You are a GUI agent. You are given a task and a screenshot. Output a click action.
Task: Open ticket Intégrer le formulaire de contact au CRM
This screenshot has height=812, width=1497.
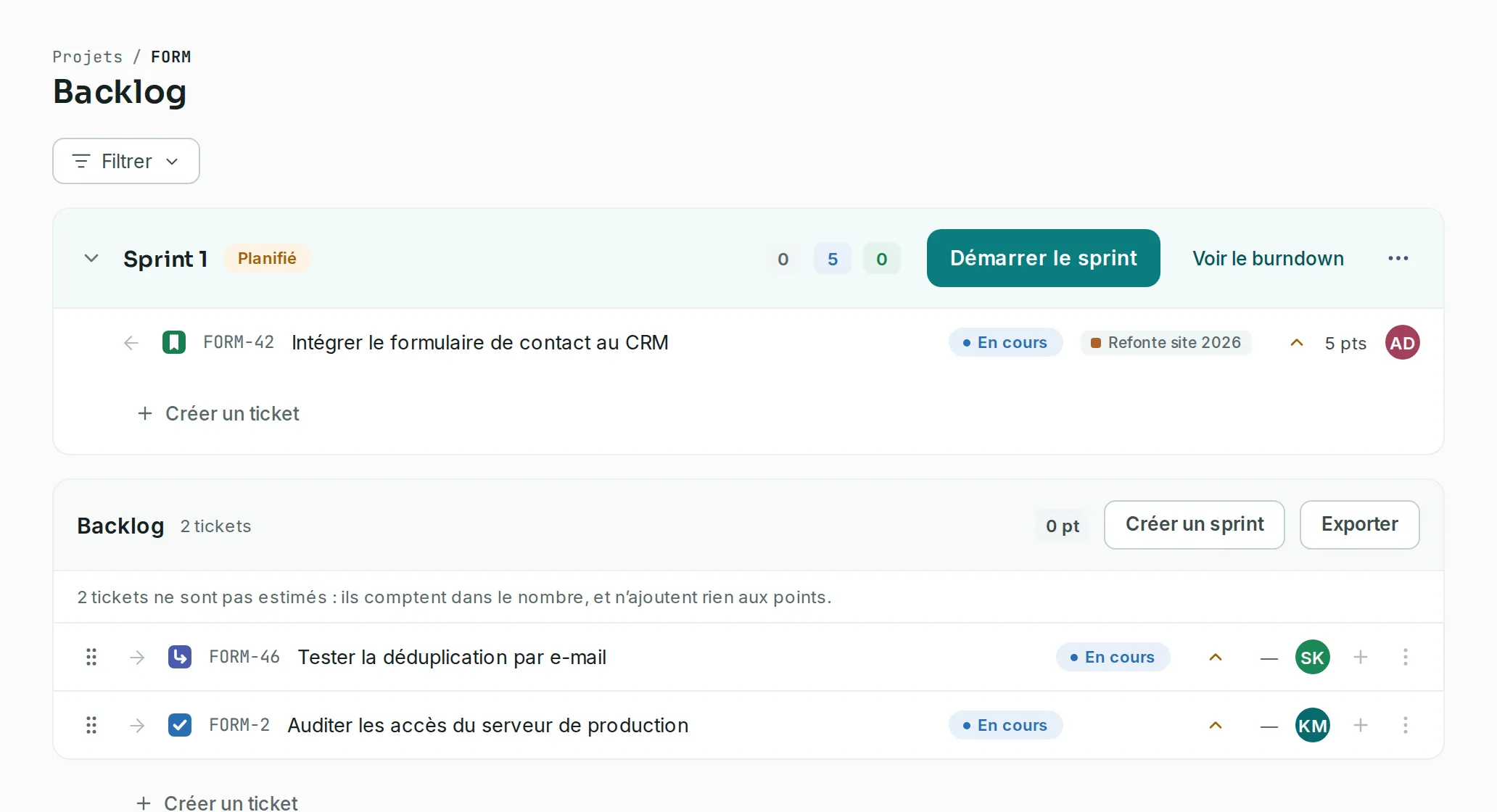[480, 342]
